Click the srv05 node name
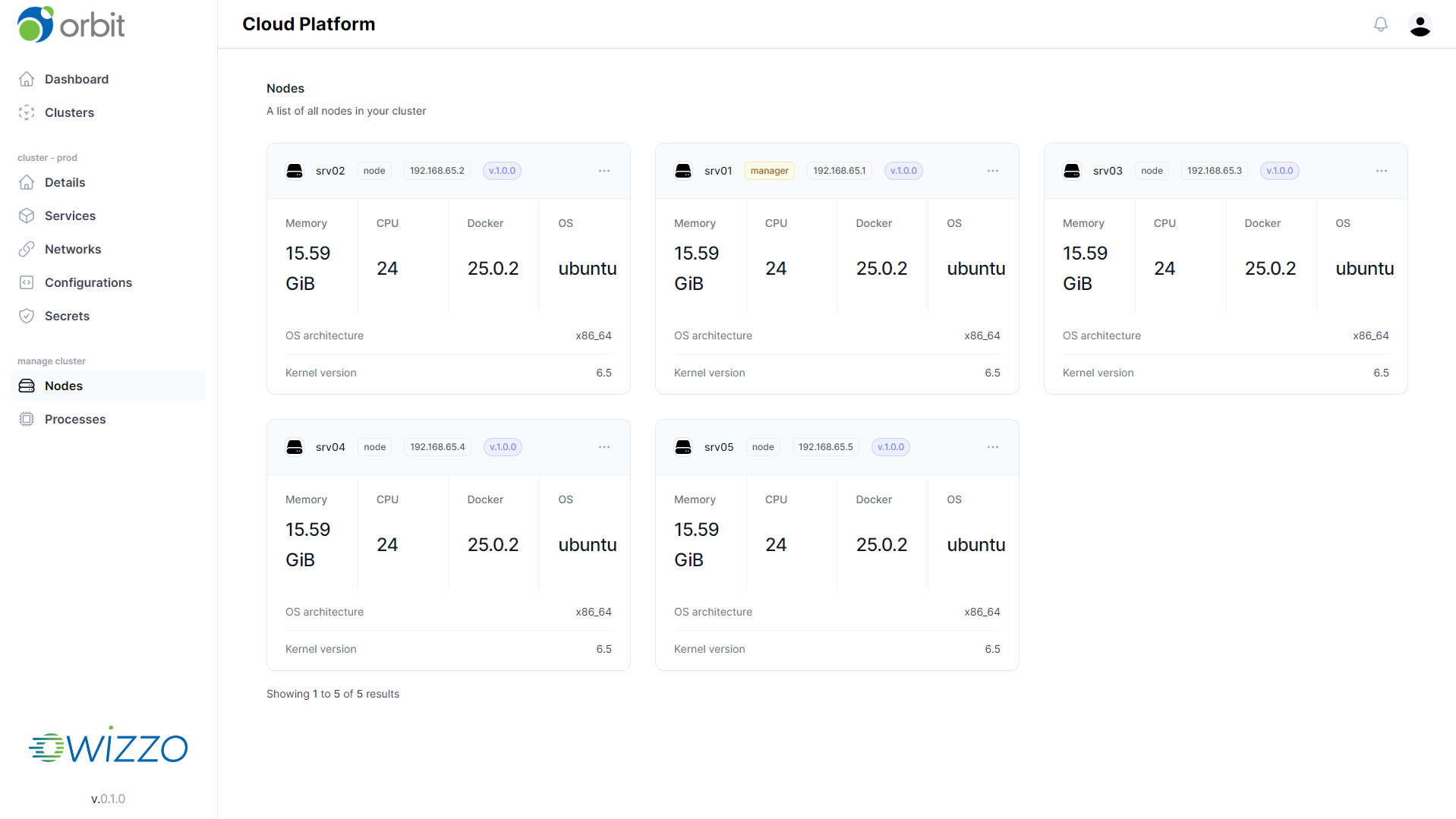 click(719, 447)
